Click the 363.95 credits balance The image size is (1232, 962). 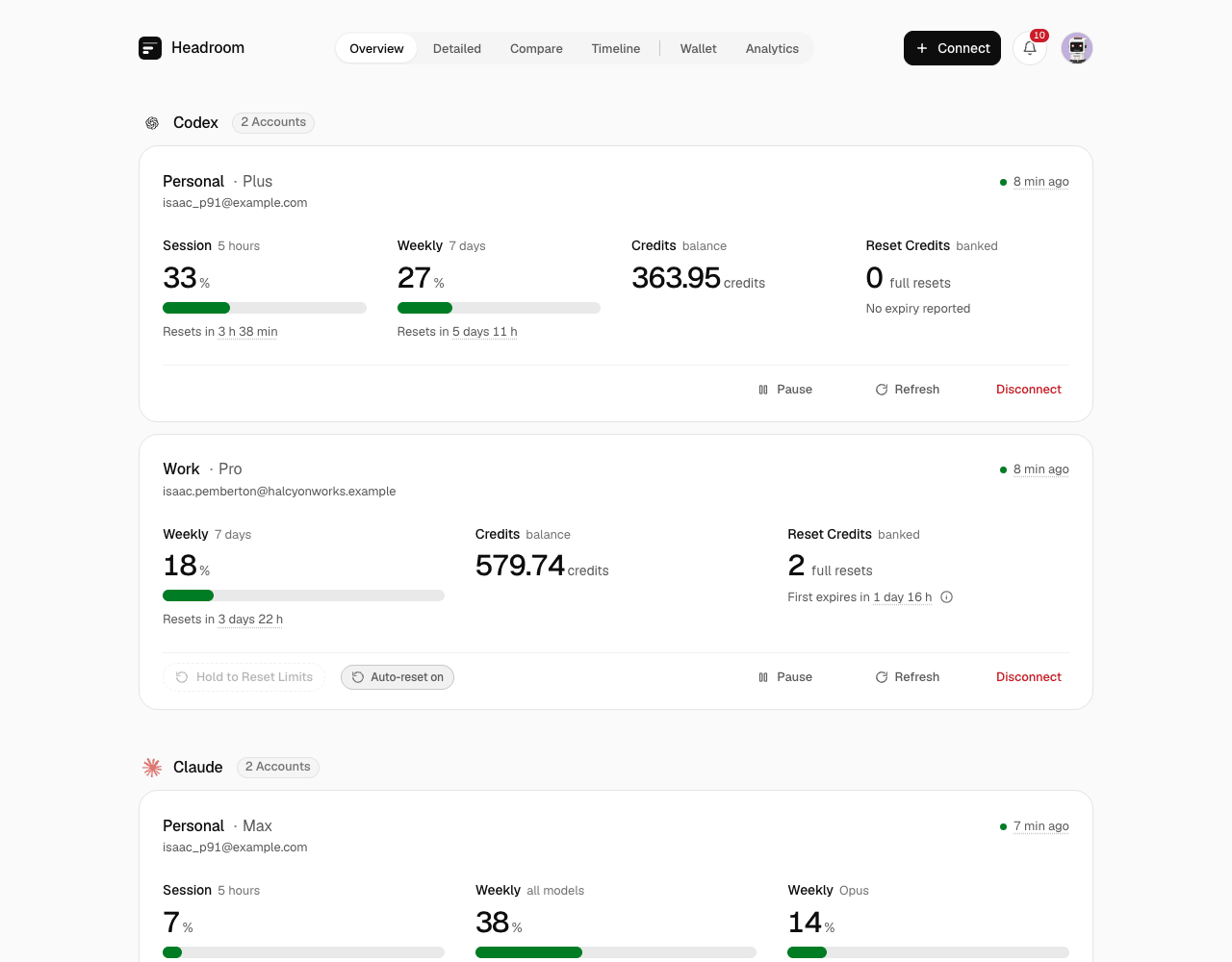[x=698, y=278]
